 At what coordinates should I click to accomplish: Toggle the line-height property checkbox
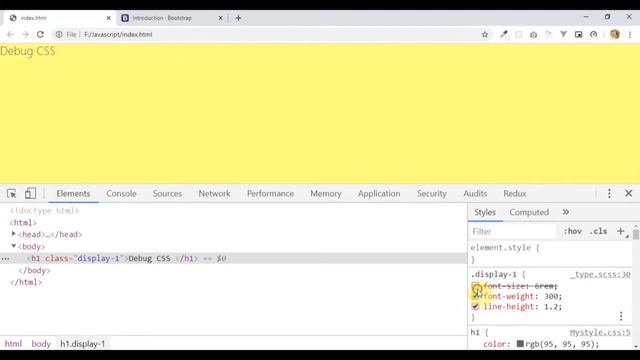click(x=476, y=307)
